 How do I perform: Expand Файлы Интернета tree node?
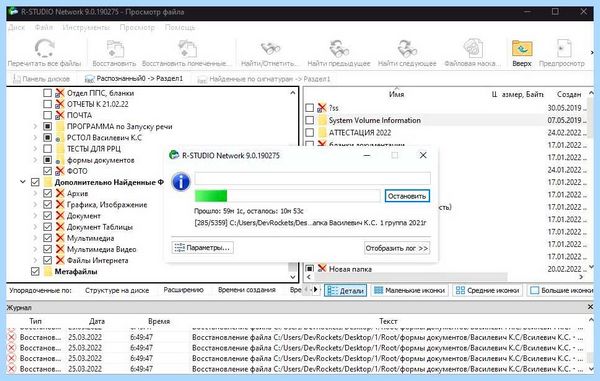point(35,260)
